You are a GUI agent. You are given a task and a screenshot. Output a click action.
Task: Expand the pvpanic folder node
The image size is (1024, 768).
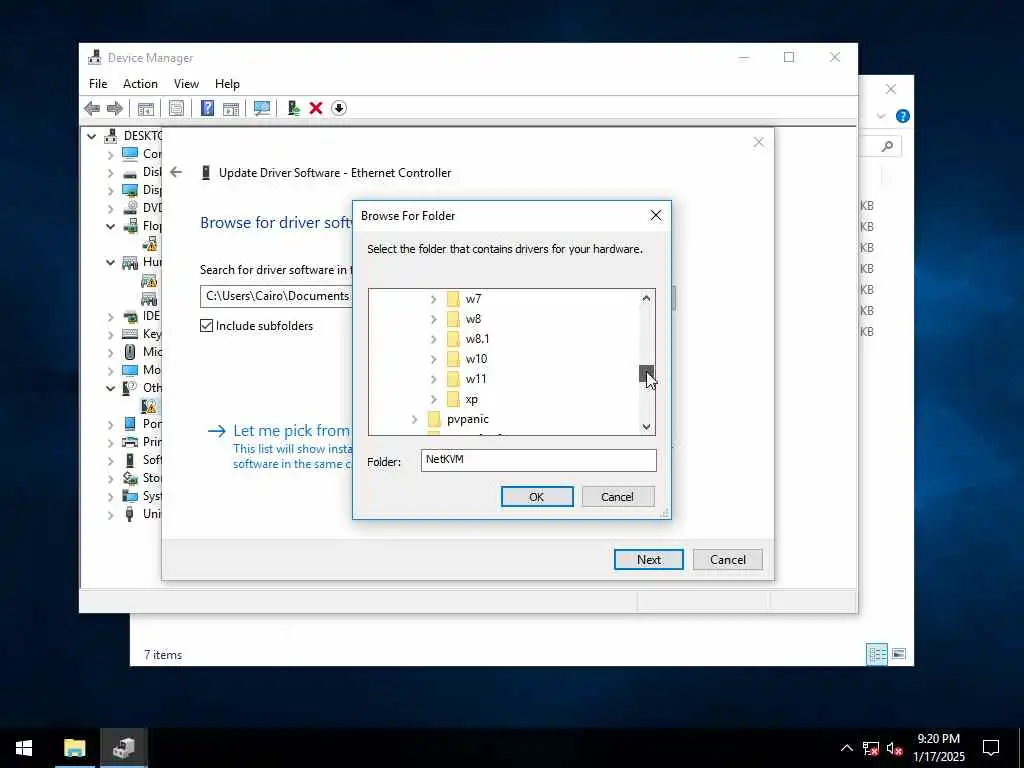[x=415, y=419]
